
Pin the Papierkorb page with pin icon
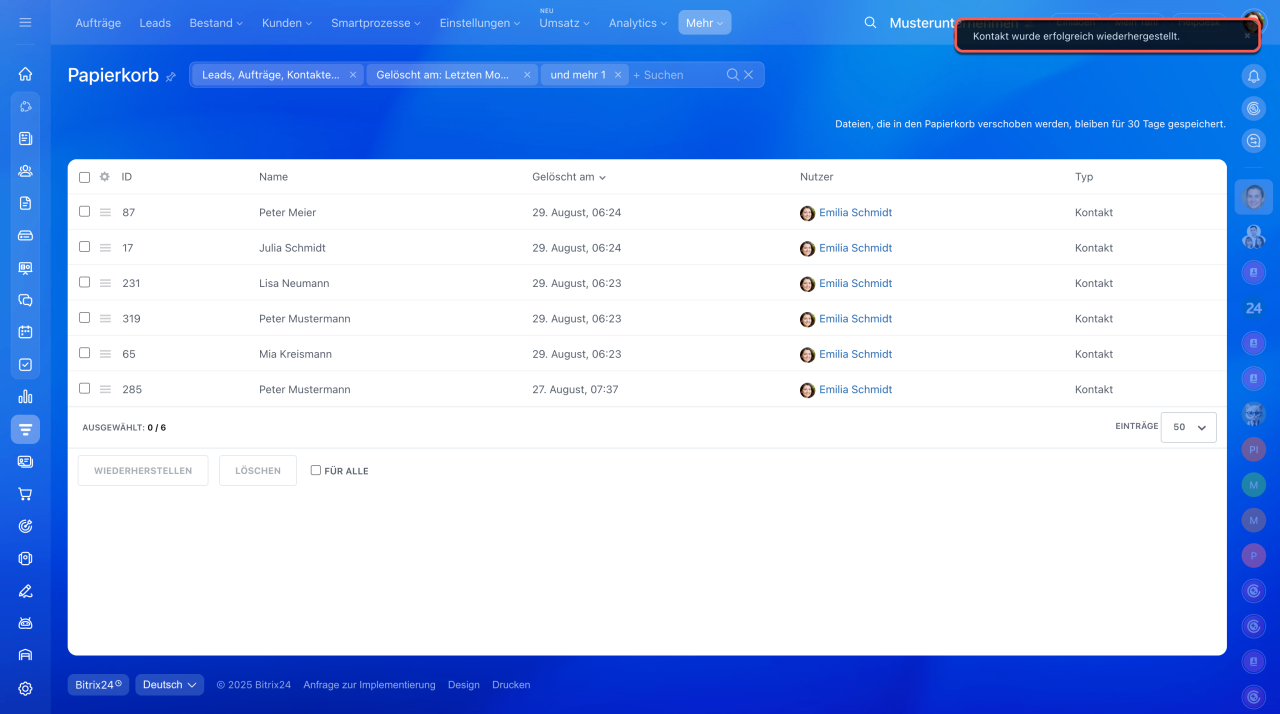pos(171,77)
